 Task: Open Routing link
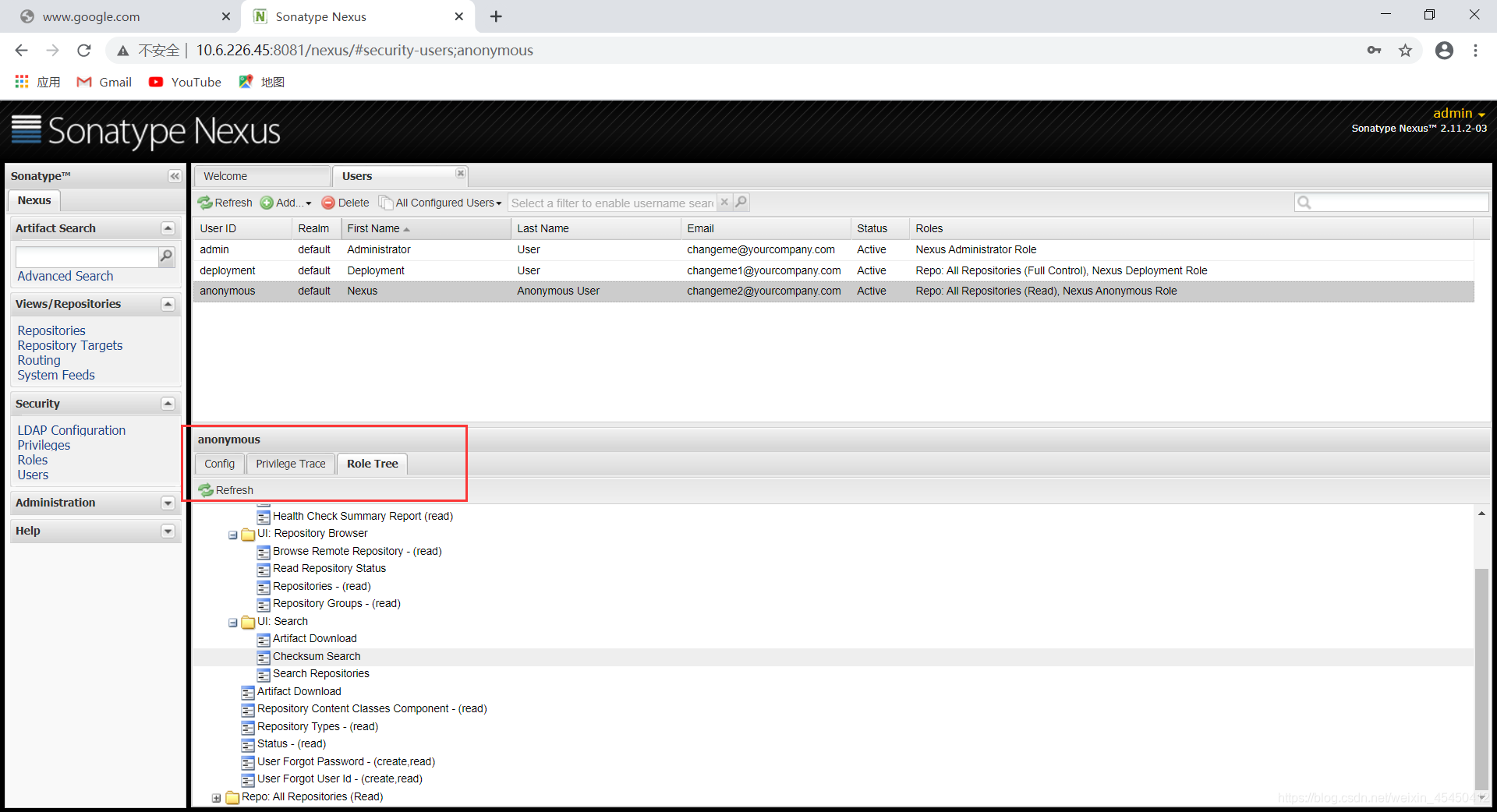[x=39, y=360]
